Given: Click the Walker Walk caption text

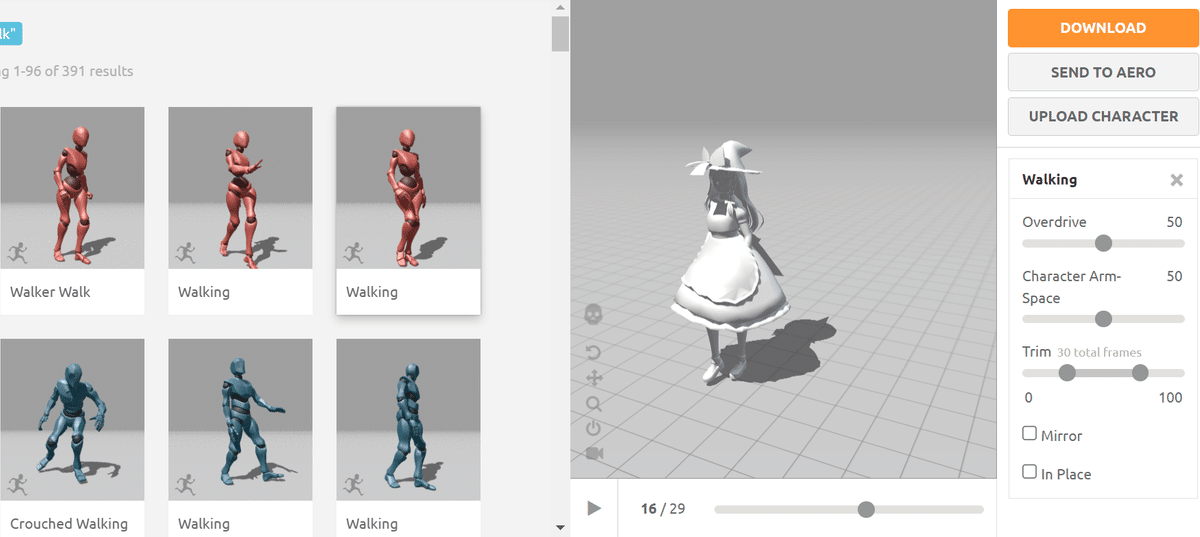Looking at the screenshot, I should [x=50, y=292].
